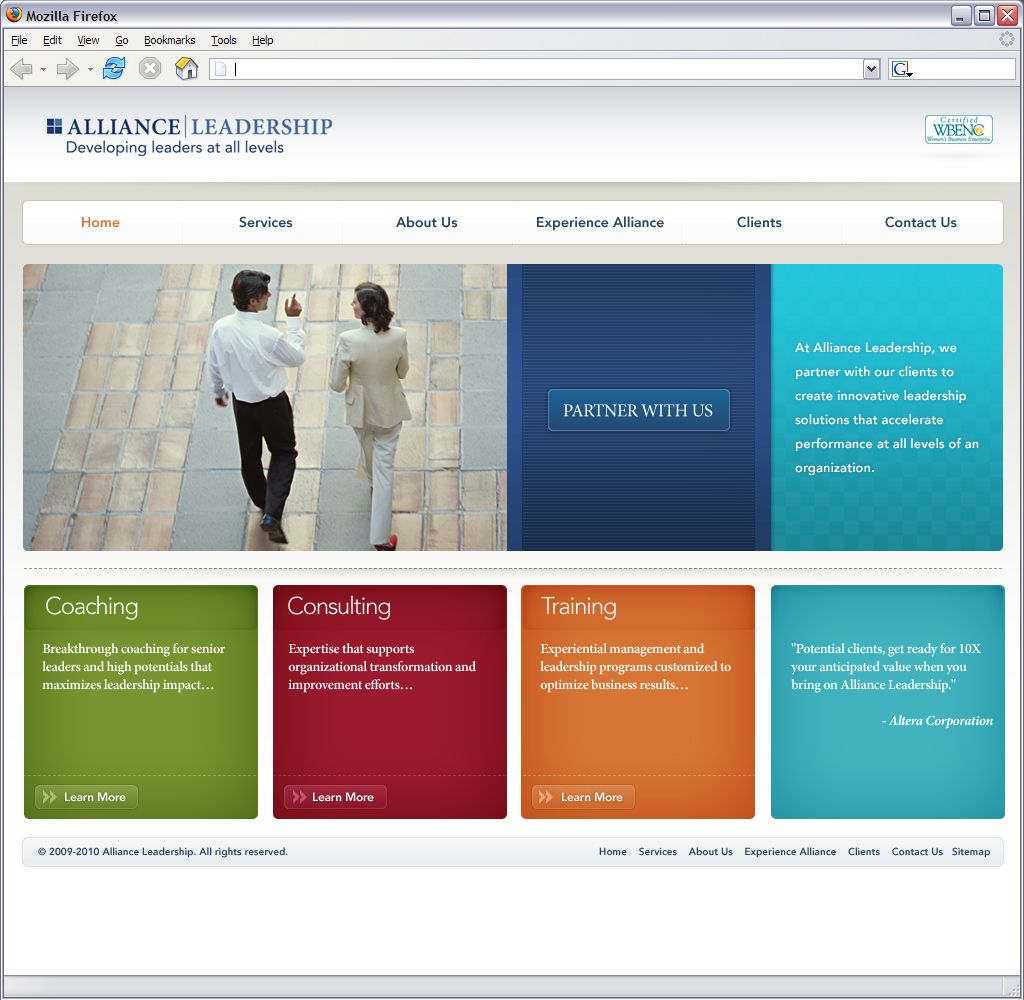This screenshot has width=1024, height=1000.
Task: Click Learn More under Consulting
Action: click(x=333, y=797)
